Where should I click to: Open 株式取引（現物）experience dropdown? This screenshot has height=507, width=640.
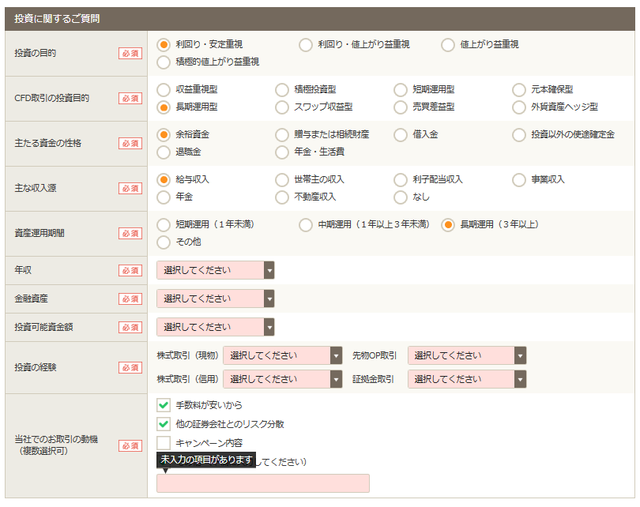pyautogui.click(x=282, y=356)
